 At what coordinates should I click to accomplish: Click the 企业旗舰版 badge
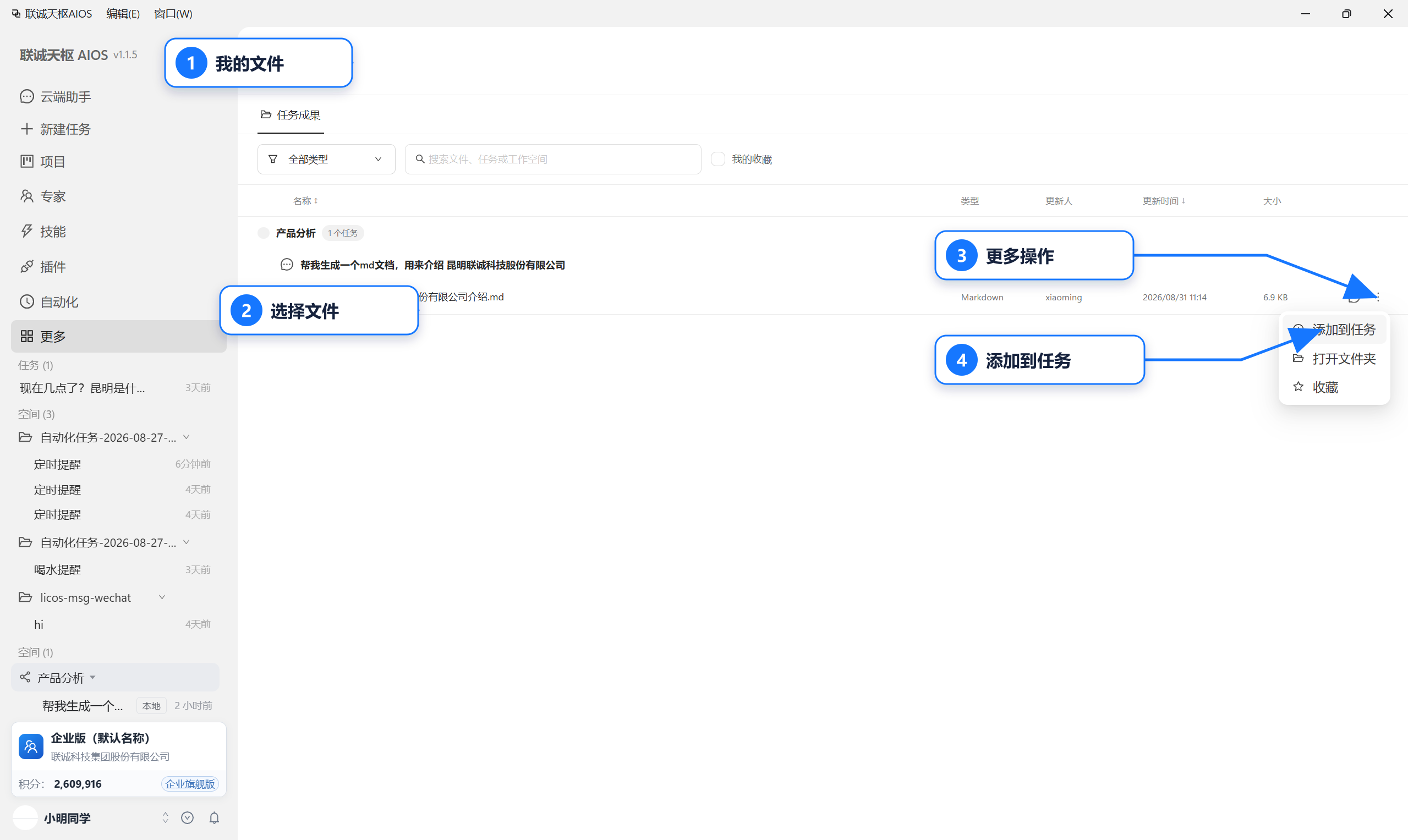190,784
